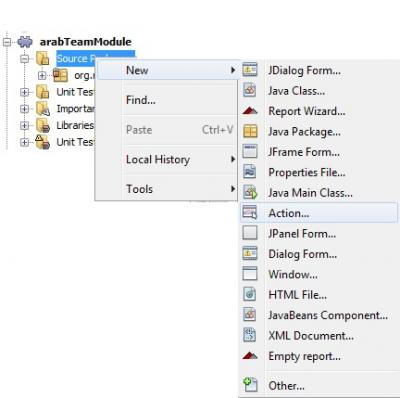The image size is (400, 398).
Task: Click the JPanel Form icon
Action: (250, 233)
